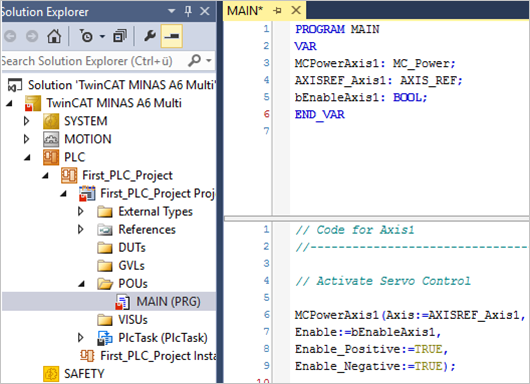530x384 pixels.
Task: Click 'Enable:=bEnableAxis1,' code line
Action: [x=368, y=332]
